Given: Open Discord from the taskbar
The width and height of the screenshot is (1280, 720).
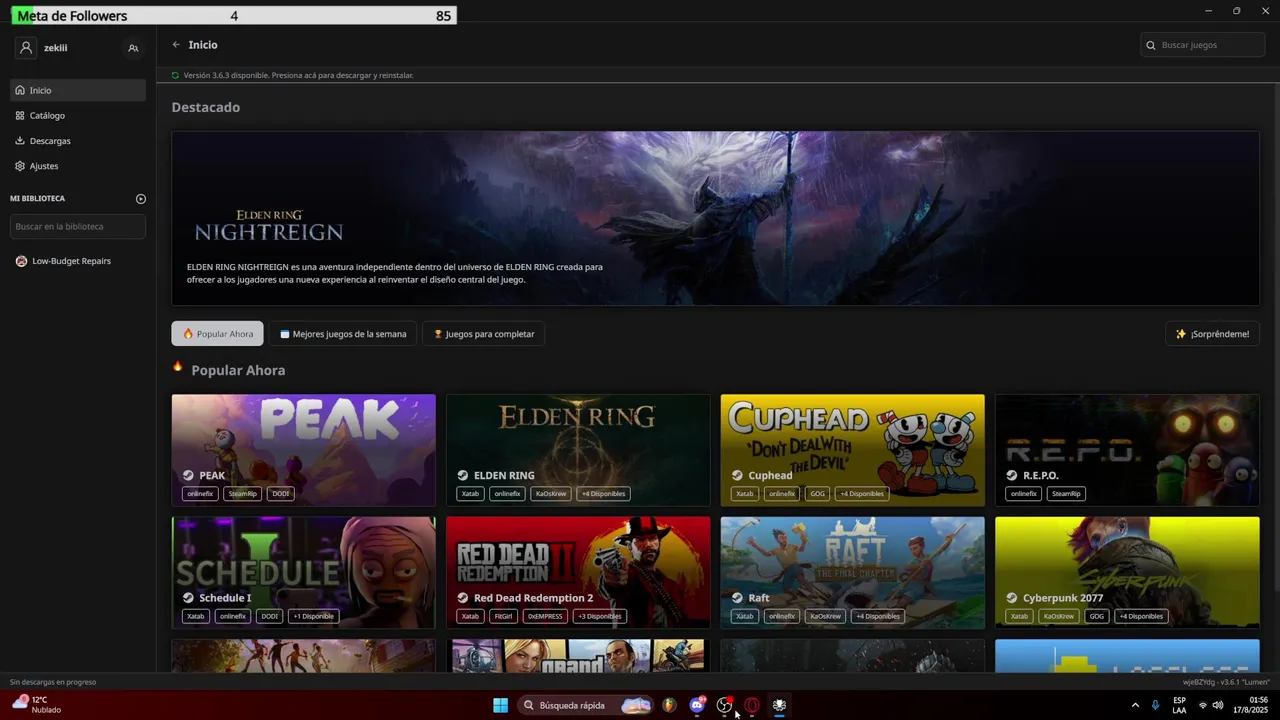Looking at the screenshot, I should (x=697, y=705).
